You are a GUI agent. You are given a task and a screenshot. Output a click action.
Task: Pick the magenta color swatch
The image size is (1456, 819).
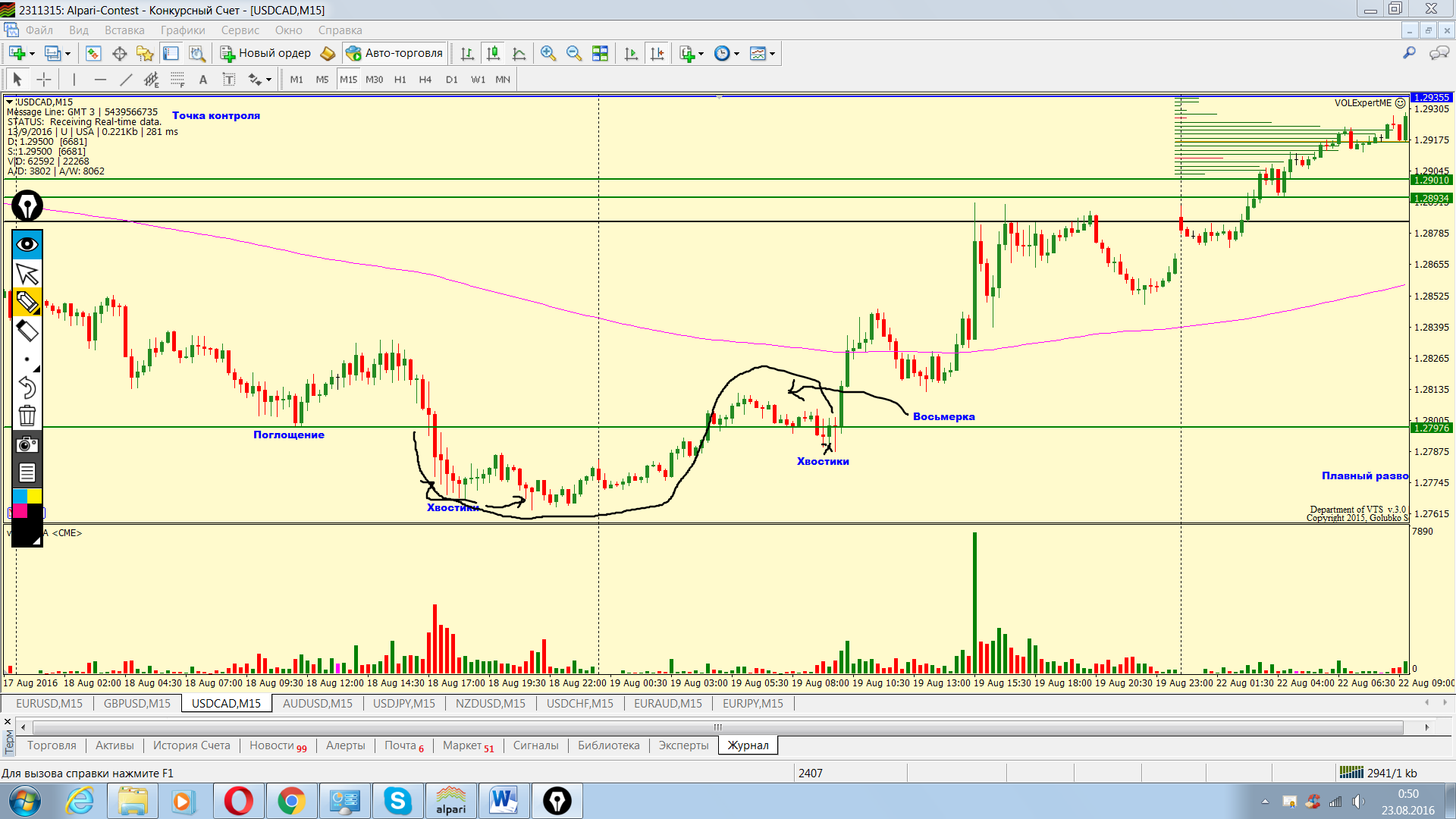(x=20, y=510)
